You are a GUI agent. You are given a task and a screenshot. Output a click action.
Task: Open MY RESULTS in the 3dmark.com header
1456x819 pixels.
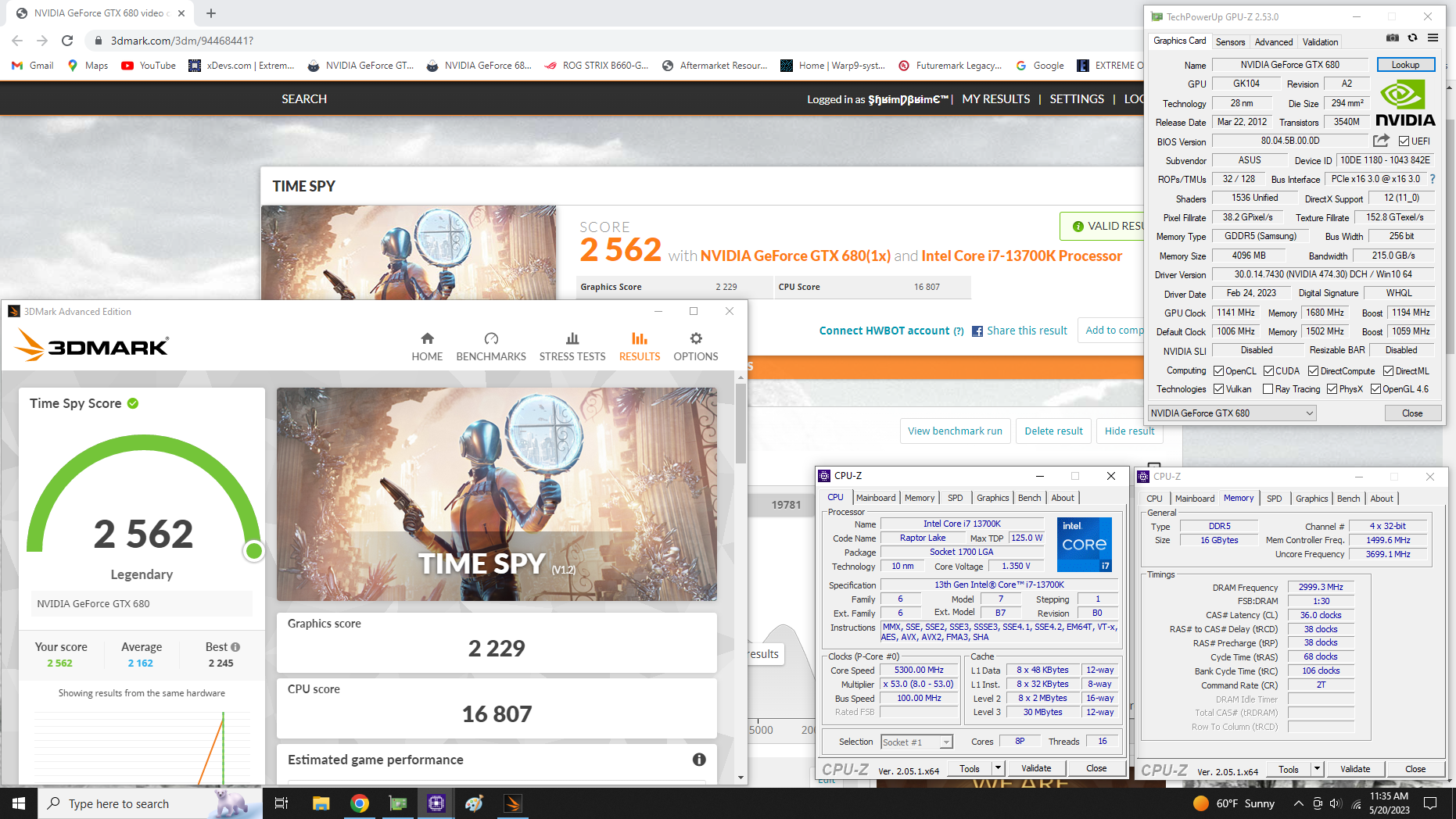point(995,99)
